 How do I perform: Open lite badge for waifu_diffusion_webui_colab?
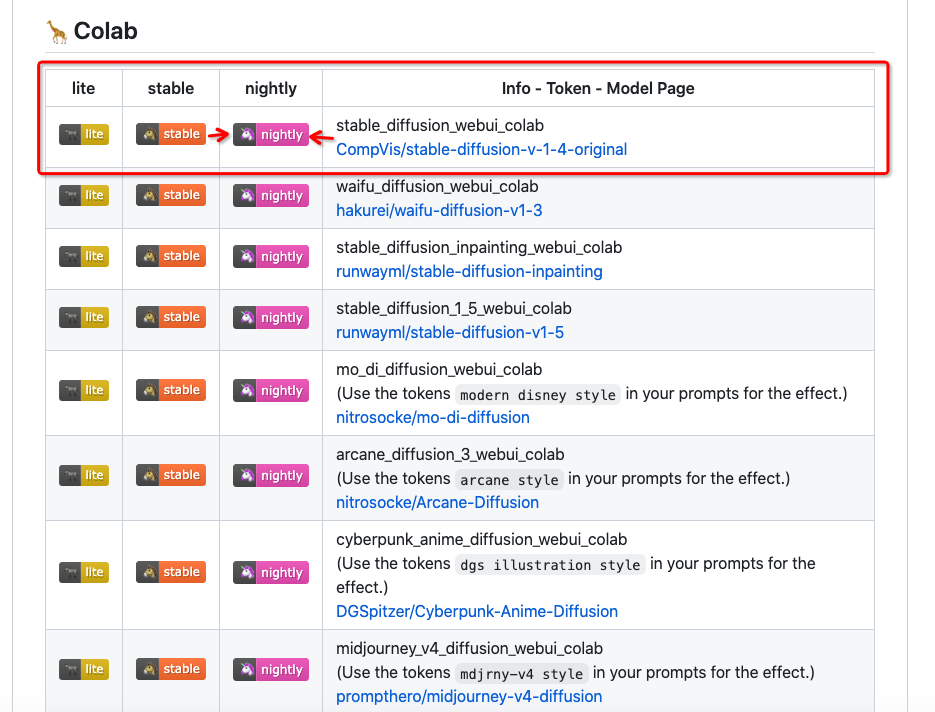84,195
